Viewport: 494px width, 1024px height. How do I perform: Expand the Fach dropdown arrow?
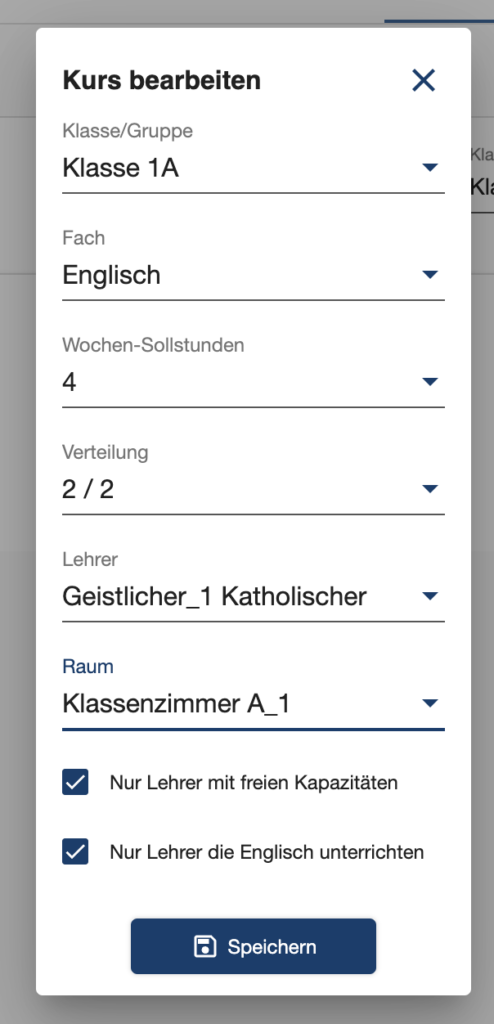click(429, 275)
